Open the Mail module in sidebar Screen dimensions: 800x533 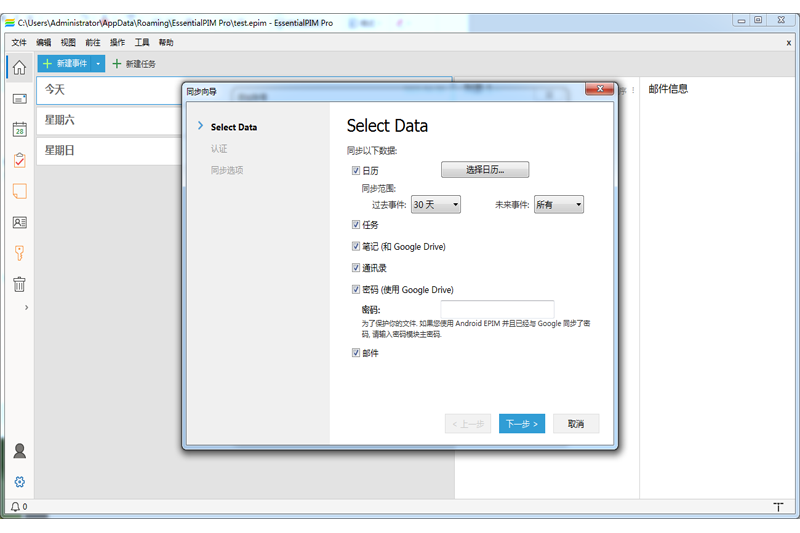19,98
